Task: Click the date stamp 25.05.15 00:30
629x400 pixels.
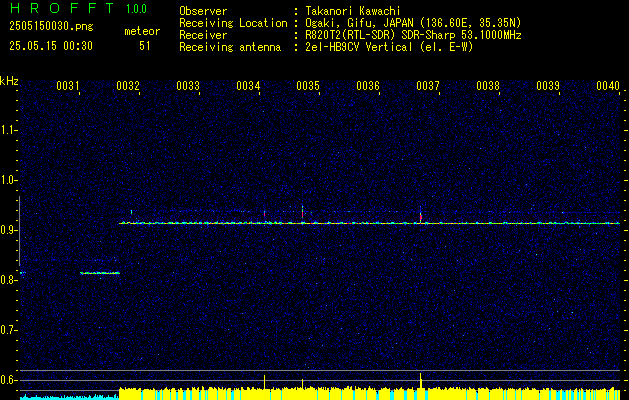Action: tap(51, 46)
